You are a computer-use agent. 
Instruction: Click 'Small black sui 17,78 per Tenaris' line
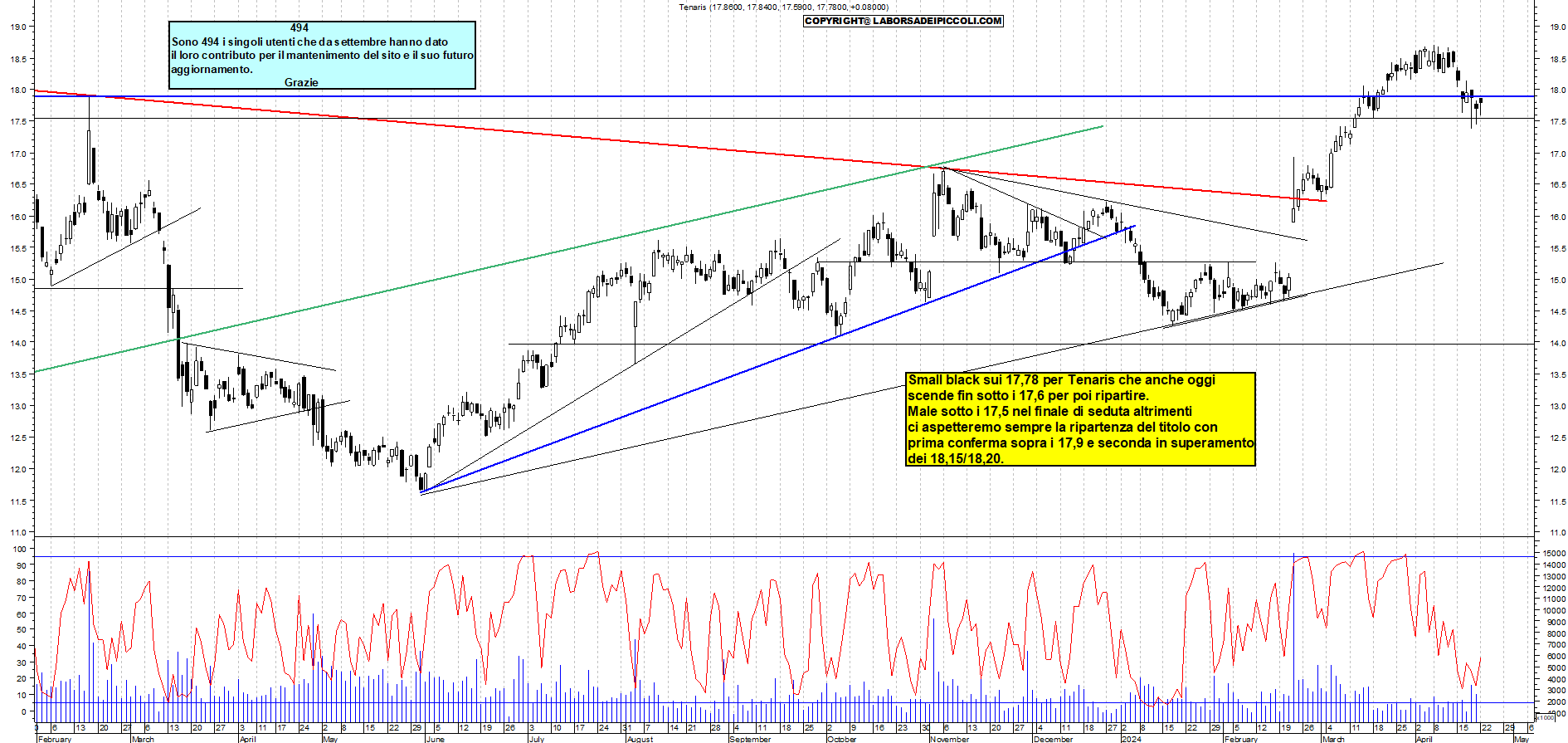pyautogui.click(x=1061, y=380)
